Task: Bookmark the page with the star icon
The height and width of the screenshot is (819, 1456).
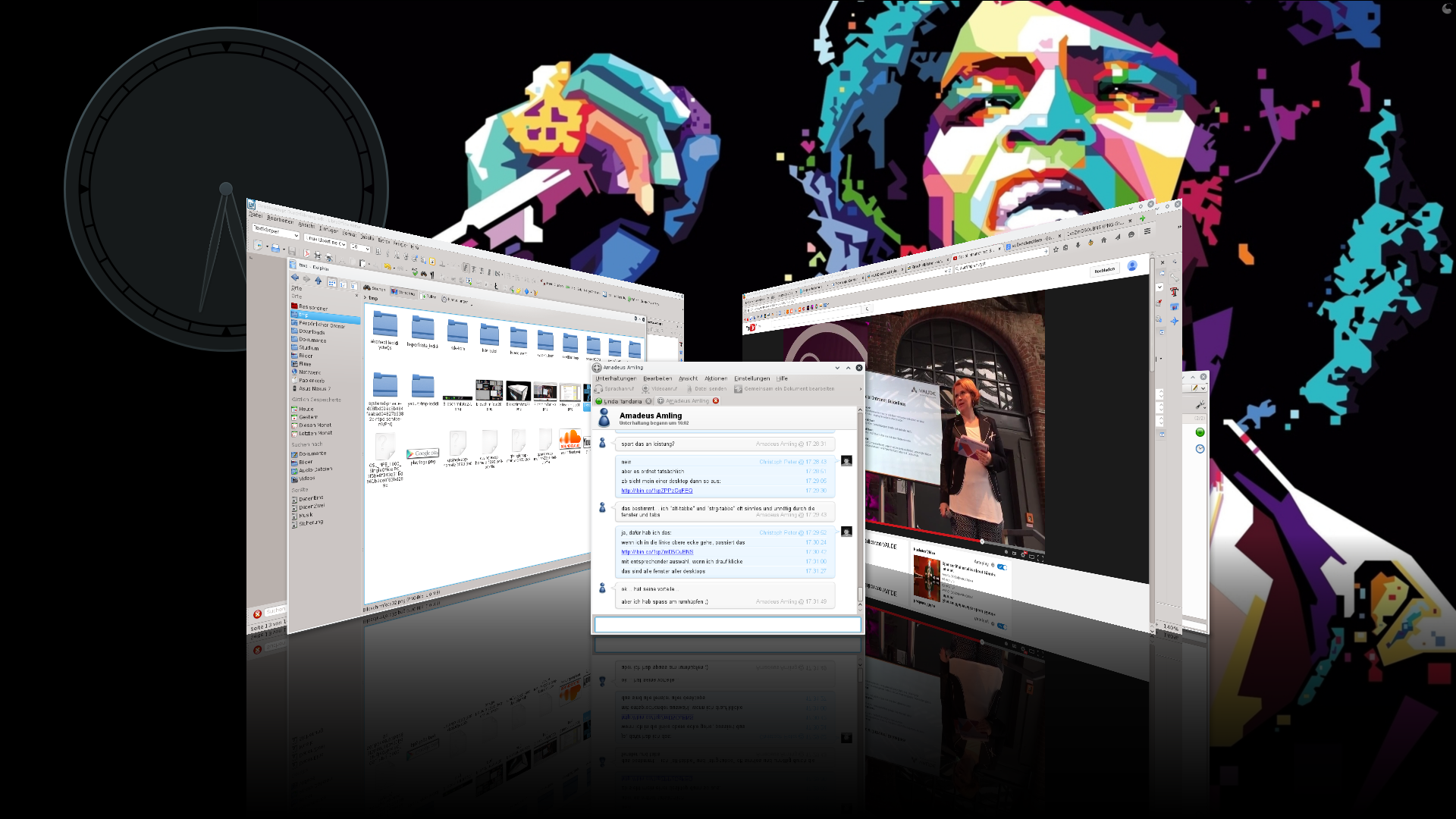Action: [1056, 249]
